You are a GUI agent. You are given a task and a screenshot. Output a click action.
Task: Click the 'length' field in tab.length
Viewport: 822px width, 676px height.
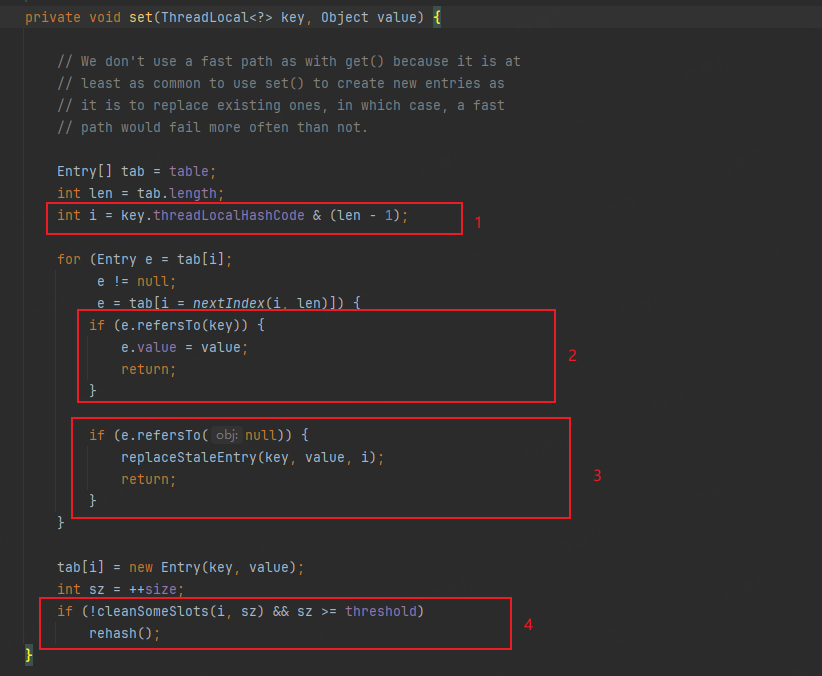click(x=193, y=194)
